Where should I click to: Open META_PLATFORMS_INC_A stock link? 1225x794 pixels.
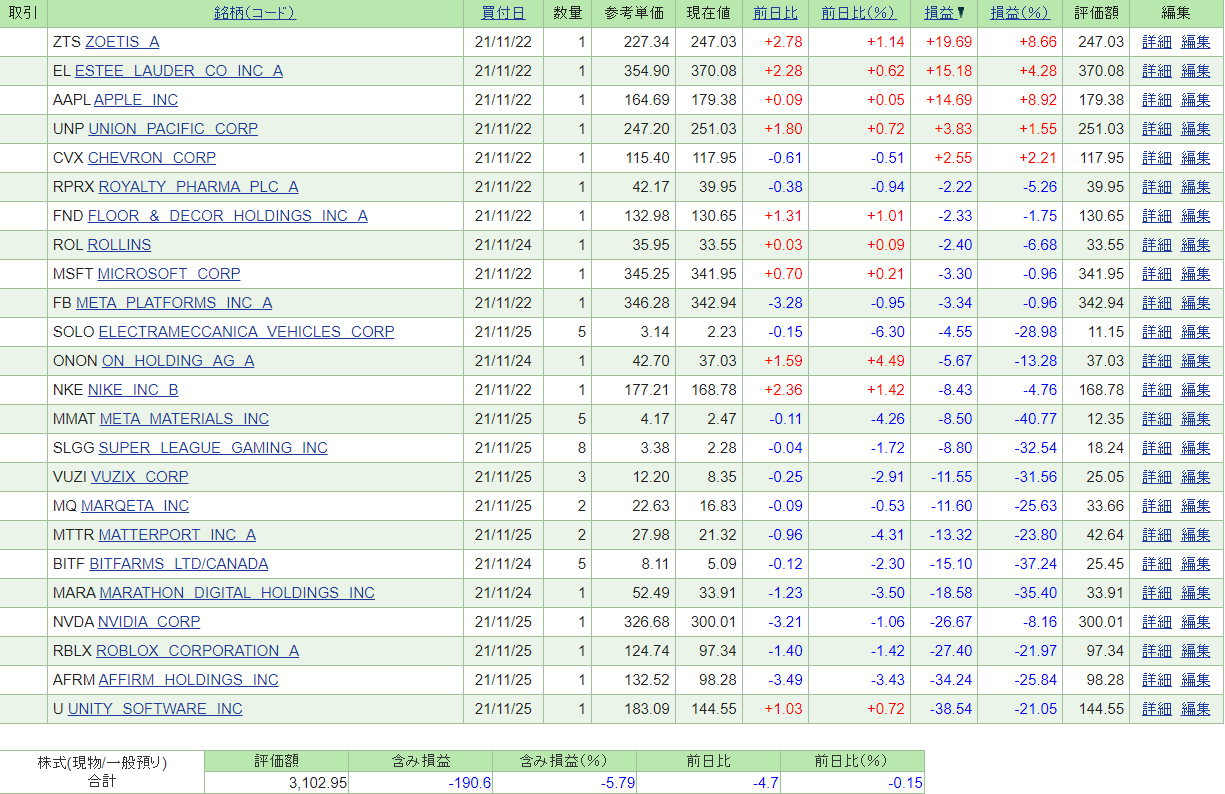point(174,303)
